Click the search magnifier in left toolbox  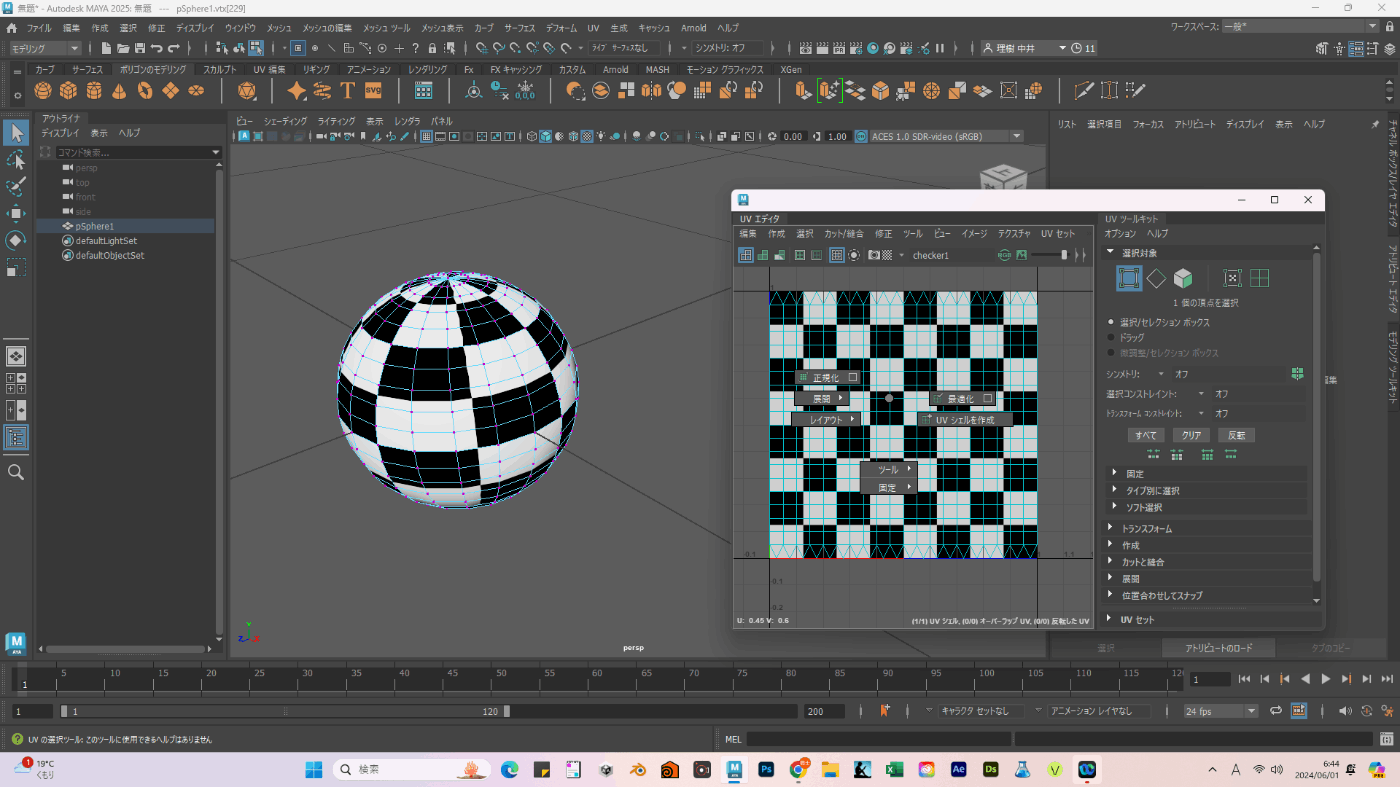[x=16, y=472]
